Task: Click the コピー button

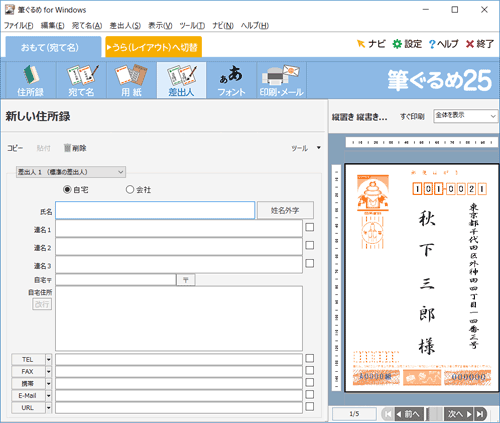Action: [15, 148]
